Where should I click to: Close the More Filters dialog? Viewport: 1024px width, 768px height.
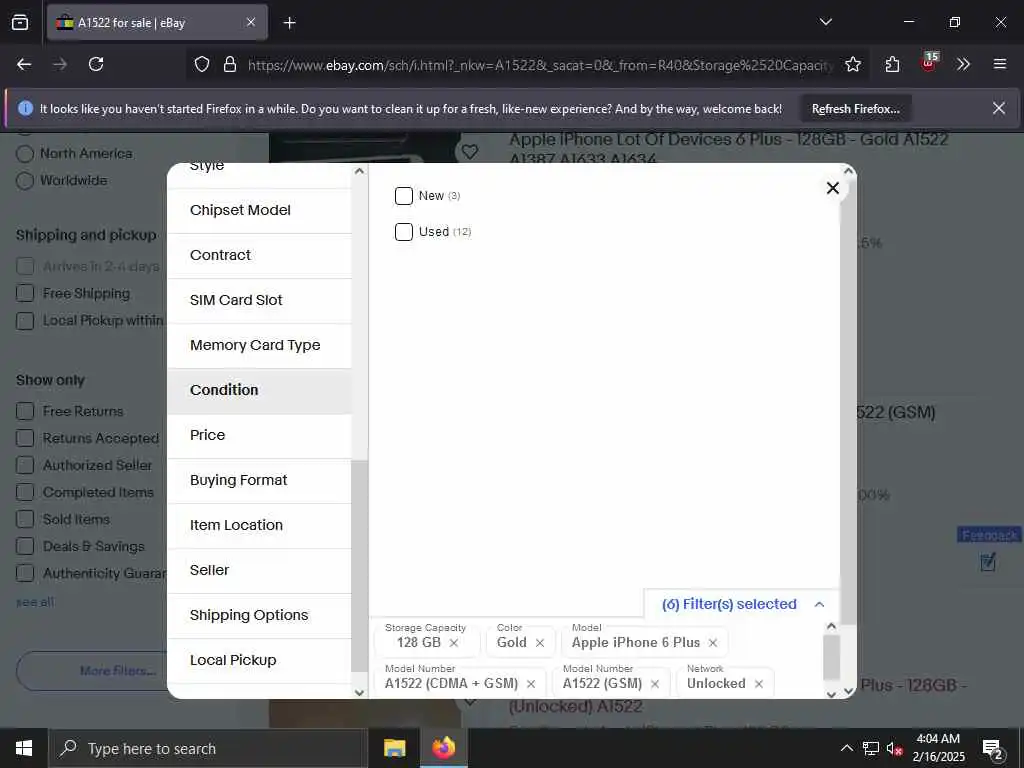click(x=833, y=188)
